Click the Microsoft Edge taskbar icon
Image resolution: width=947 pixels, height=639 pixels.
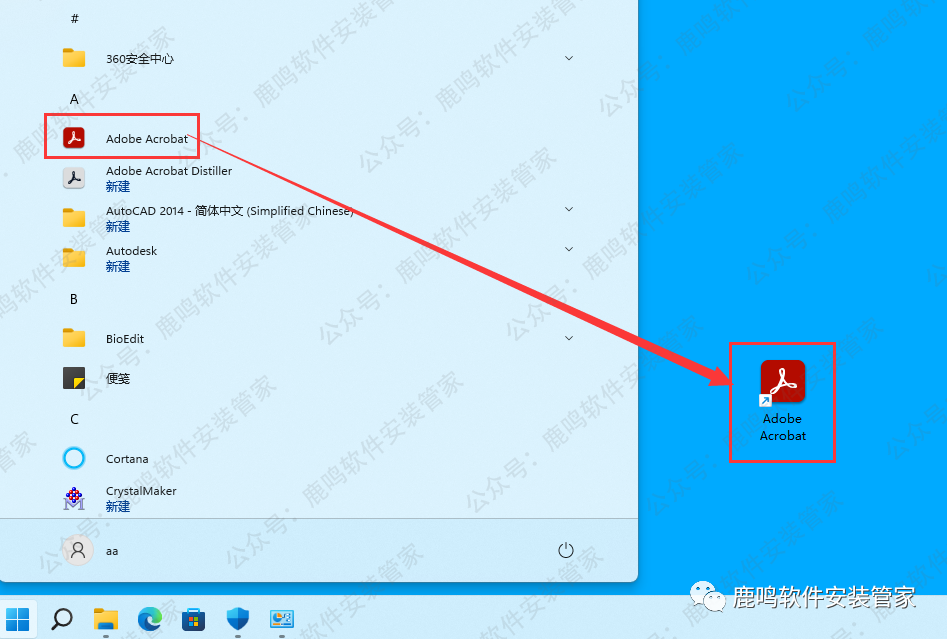pyautogui.click(x=150, y=619)
